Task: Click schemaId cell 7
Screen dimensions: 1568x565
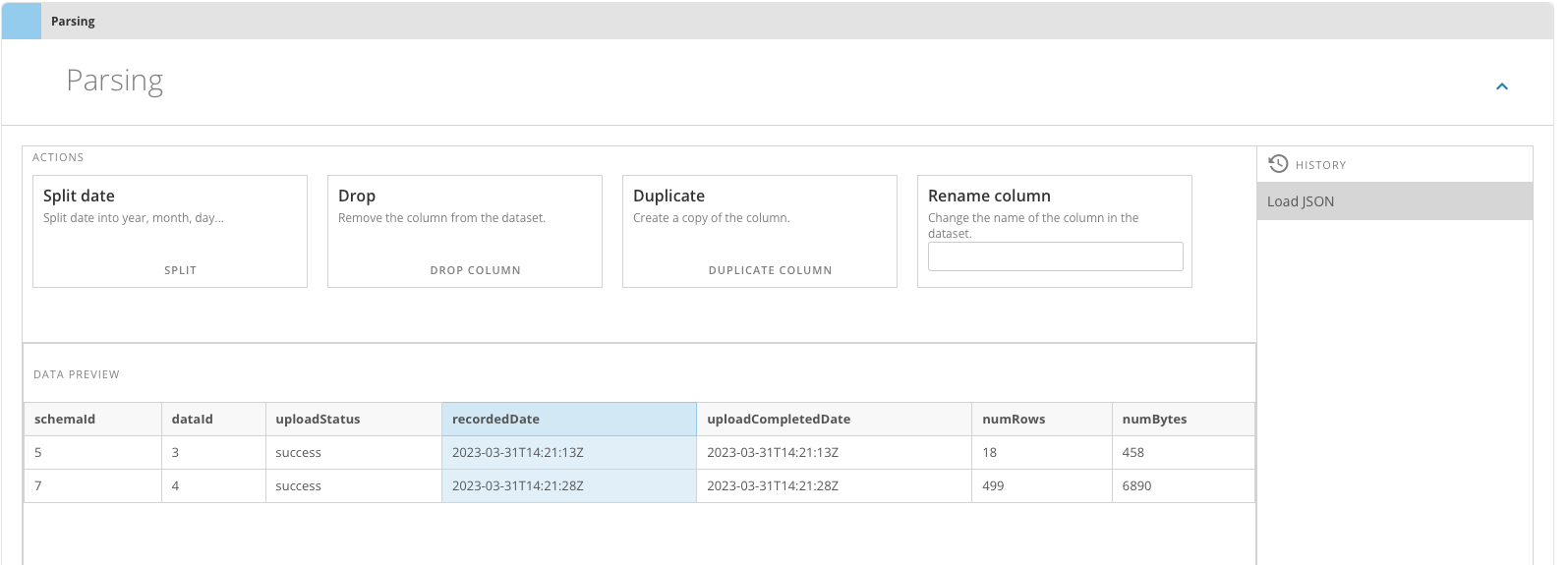Action: 92,486
